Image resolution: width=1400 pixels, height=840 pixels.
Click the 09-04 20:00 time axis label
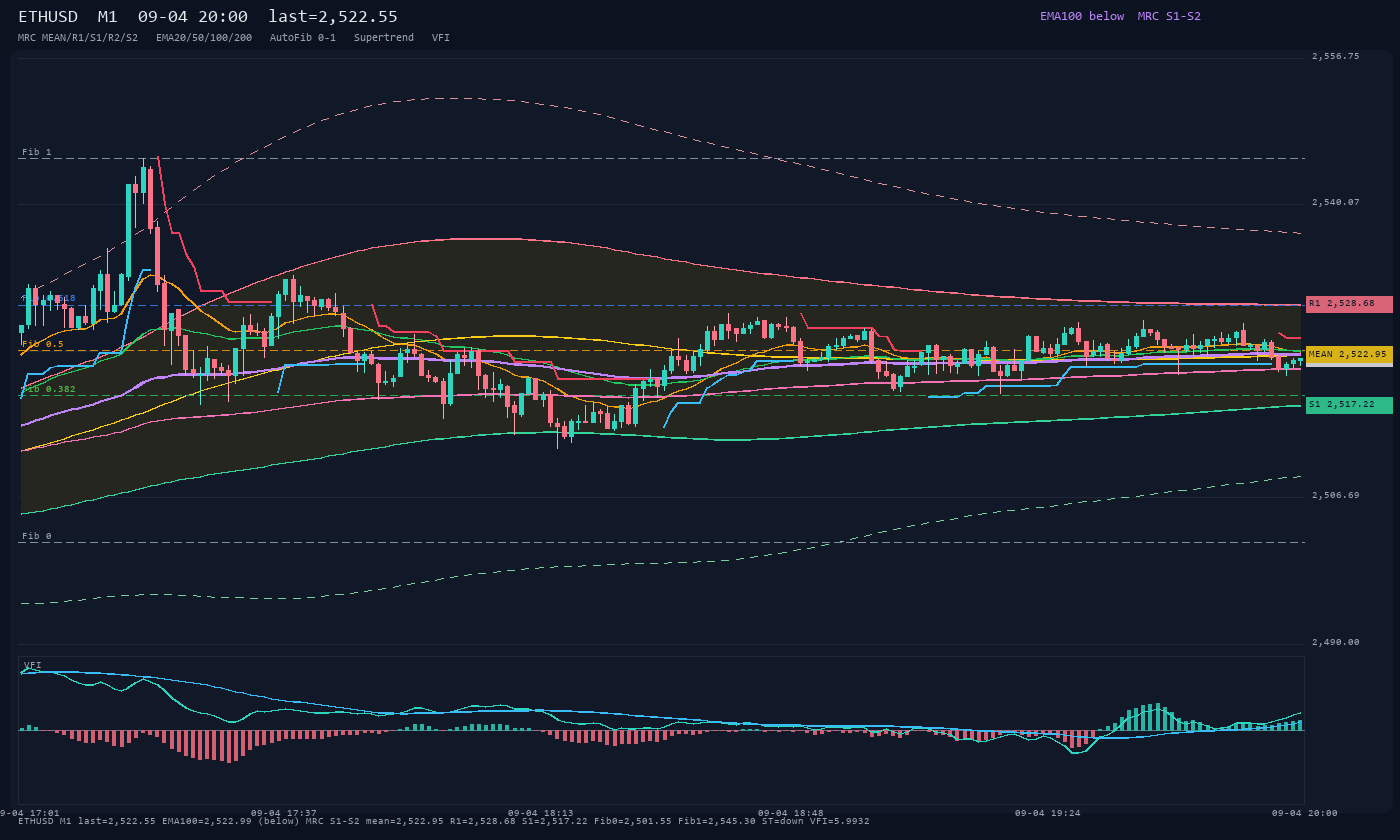point(1305,813)
